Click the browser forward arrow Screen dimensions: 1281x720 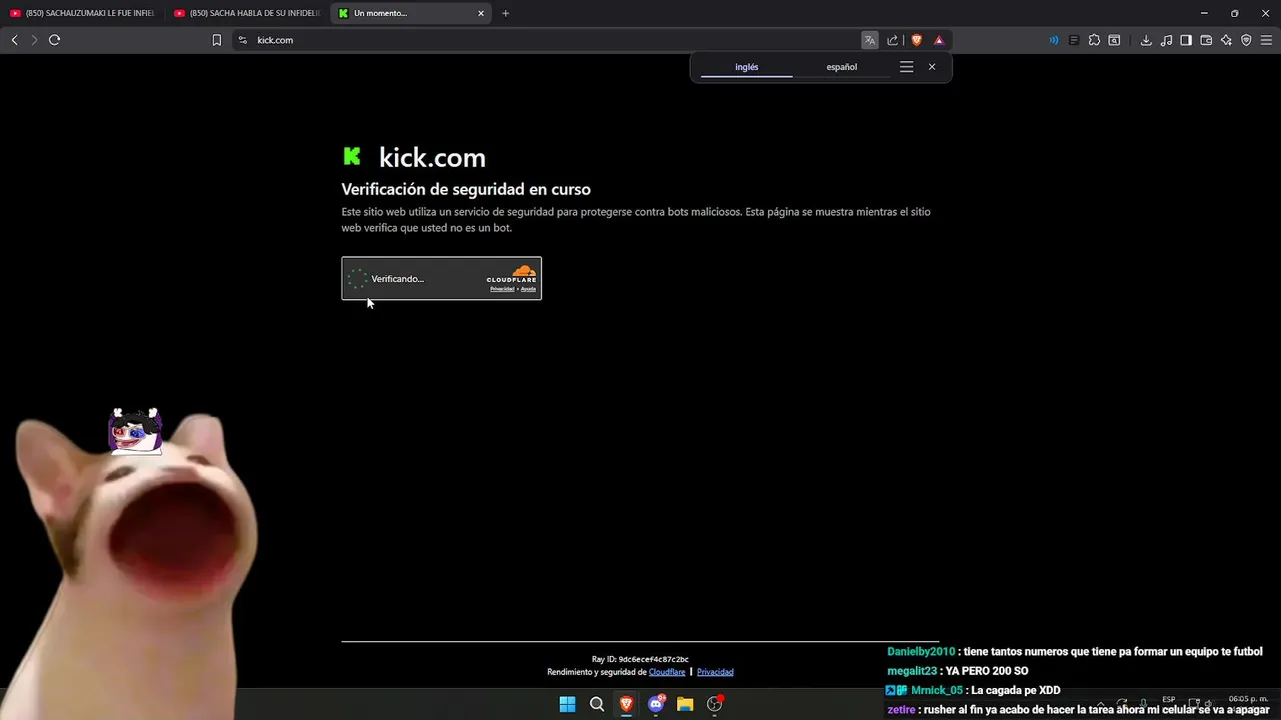tap(34, 40)
